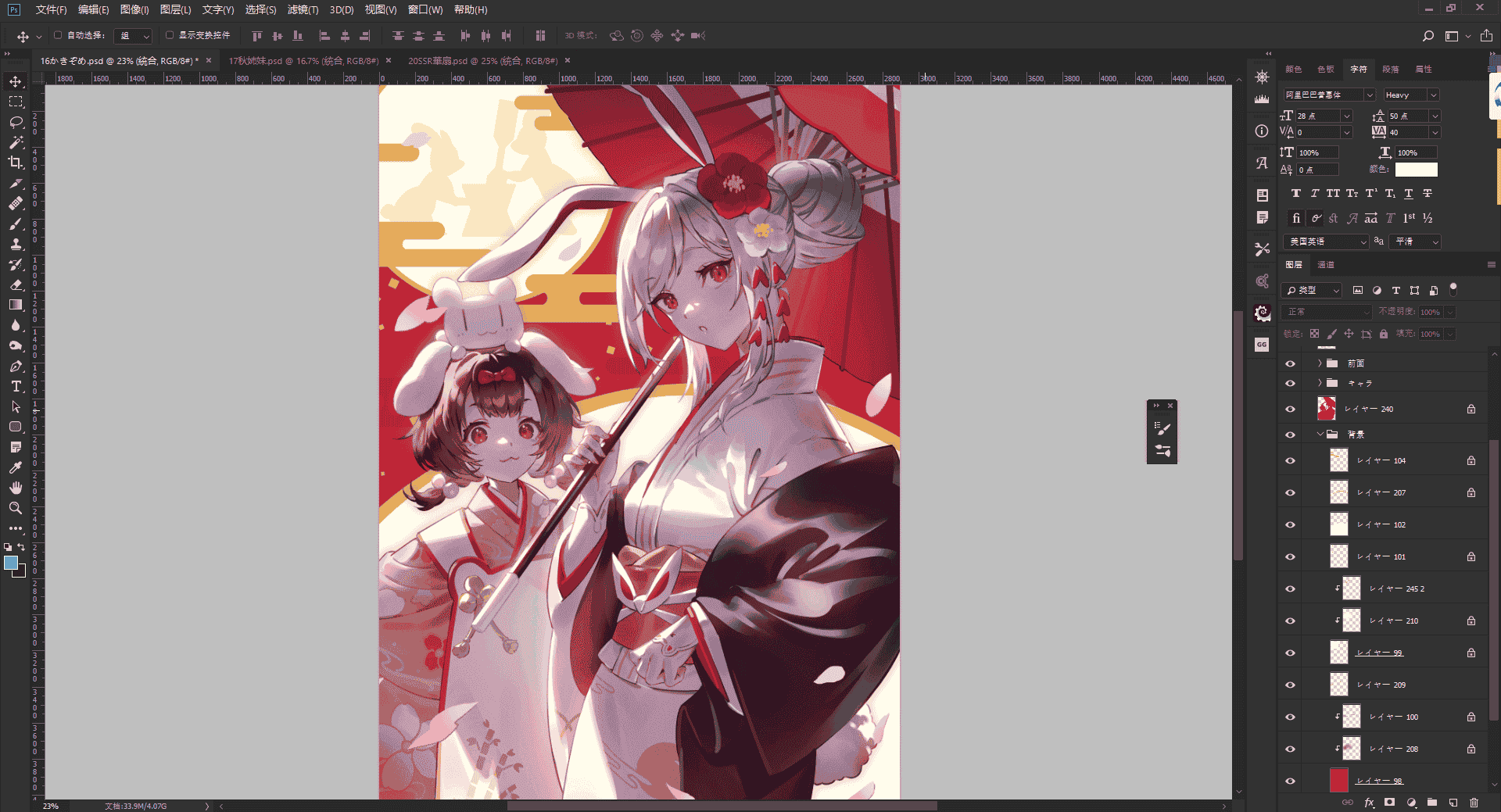Select the Pen tool

click(x=16, y=366)
